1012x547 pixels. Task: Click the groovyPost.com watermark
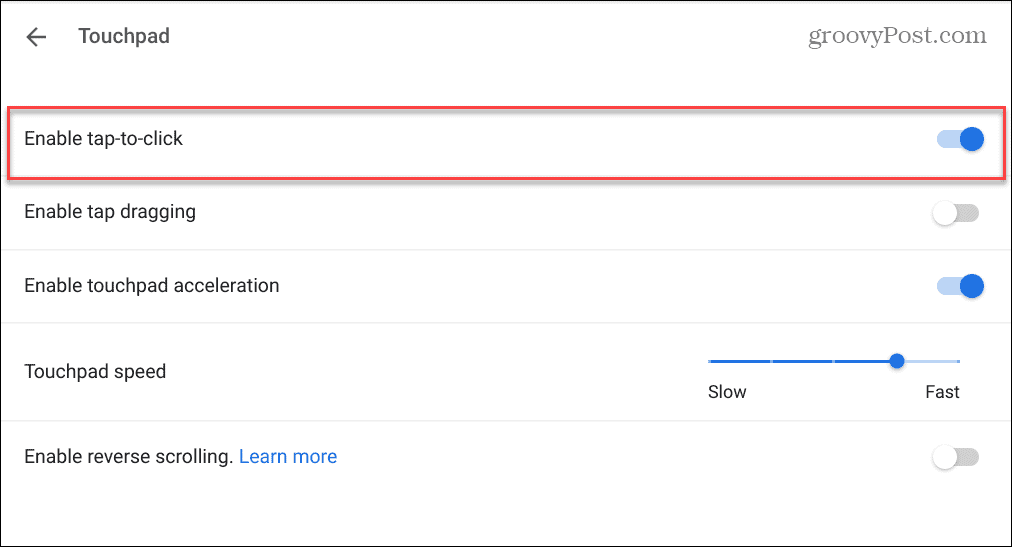tap(897, 36)
